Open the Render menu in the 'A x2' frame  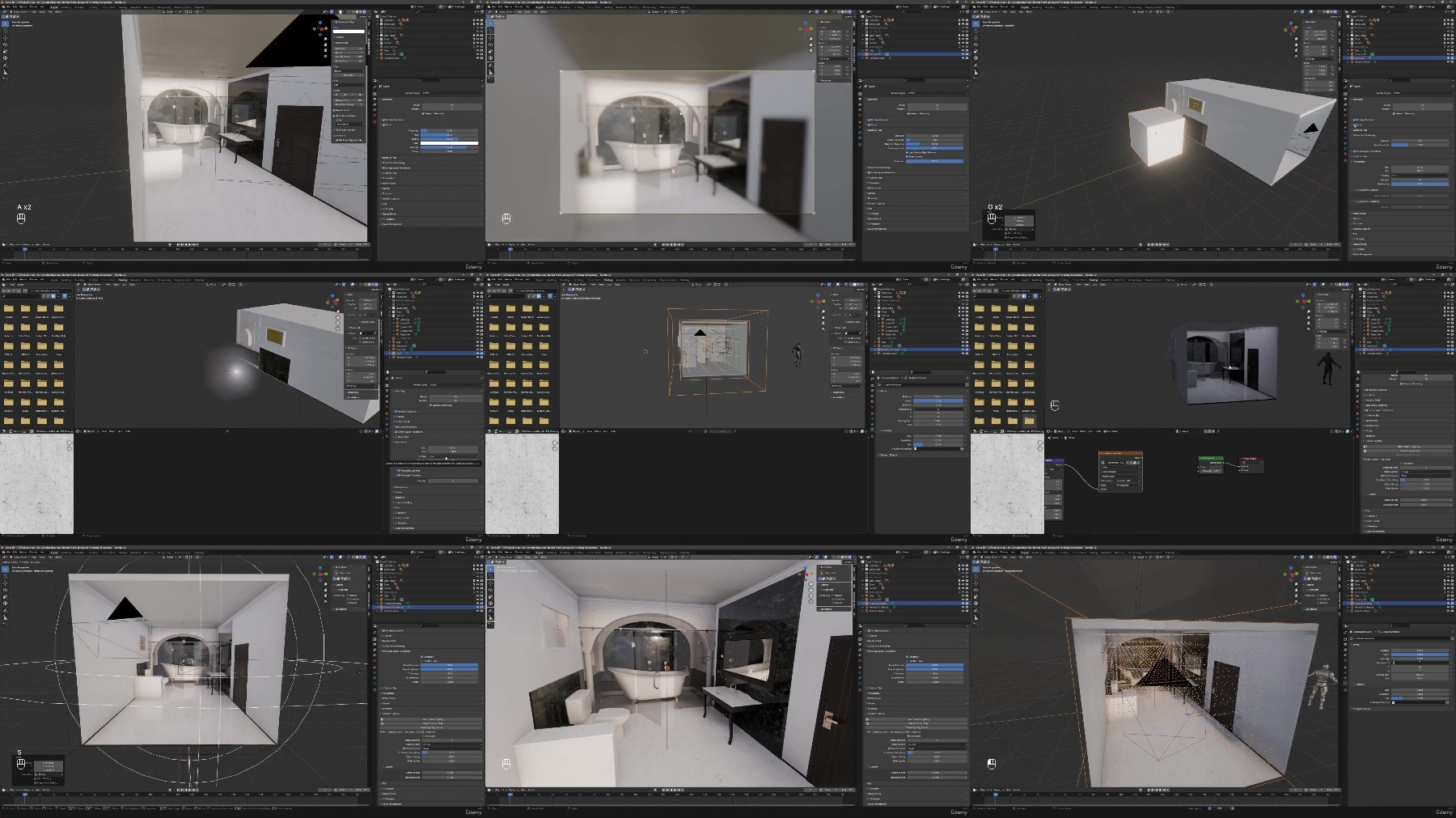pos(23,6)
